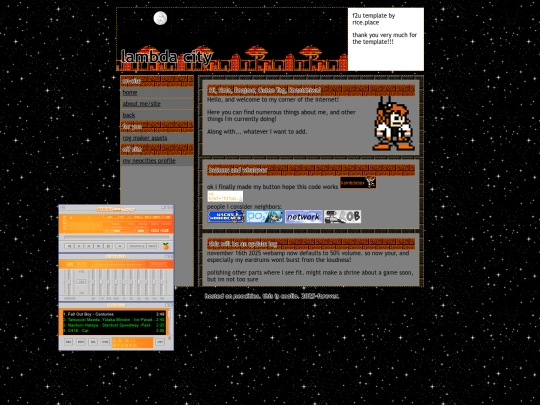This screenshot has width=540, height=405.
Task: Open the home link in sidebar
Action: [130, 92]
